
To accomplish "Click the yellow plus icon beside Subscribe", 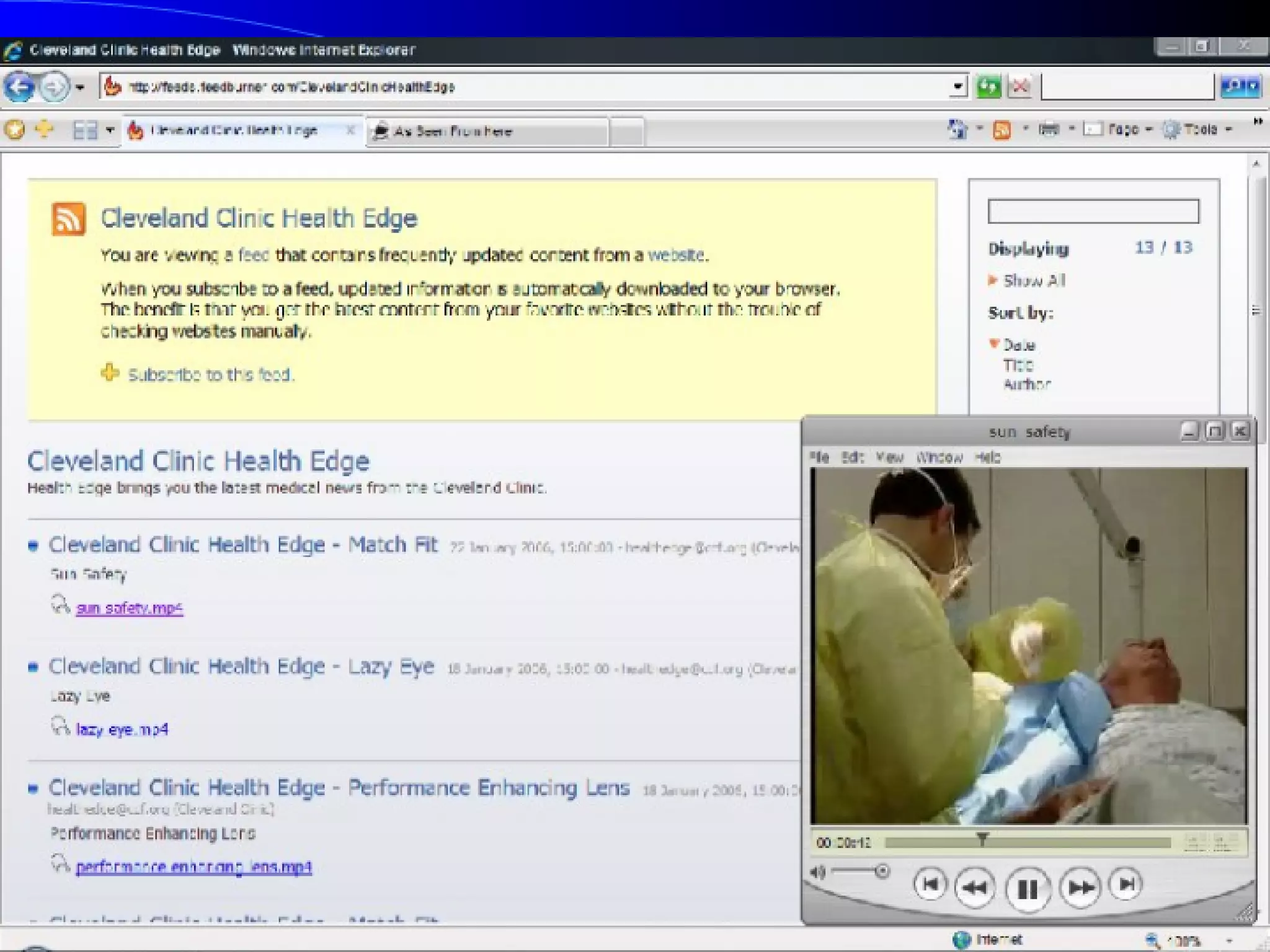I will click(110, 372).
